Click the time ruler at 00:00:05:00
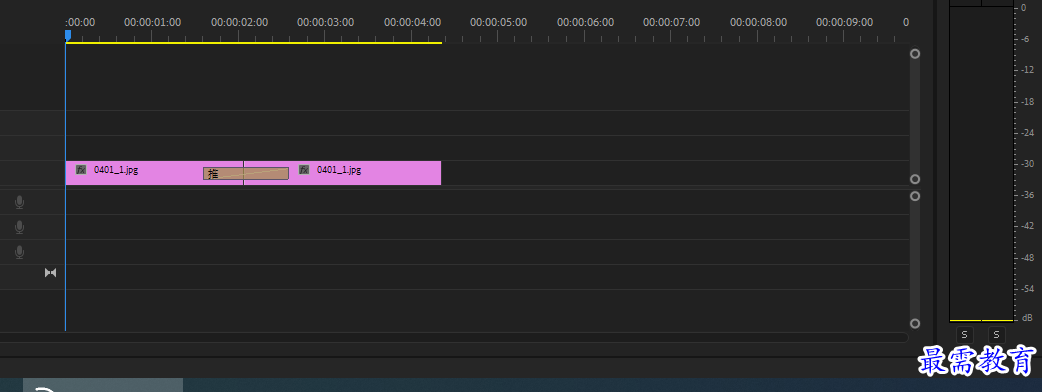The height and width of the screenshot is (392, 1042). pos(498,23)
